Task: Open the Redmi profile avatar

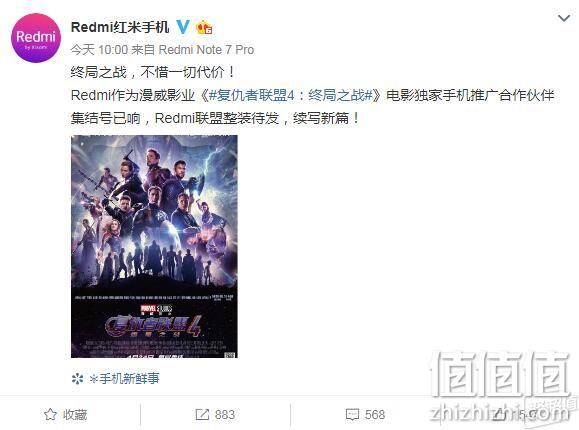Action: pos(36,38)
